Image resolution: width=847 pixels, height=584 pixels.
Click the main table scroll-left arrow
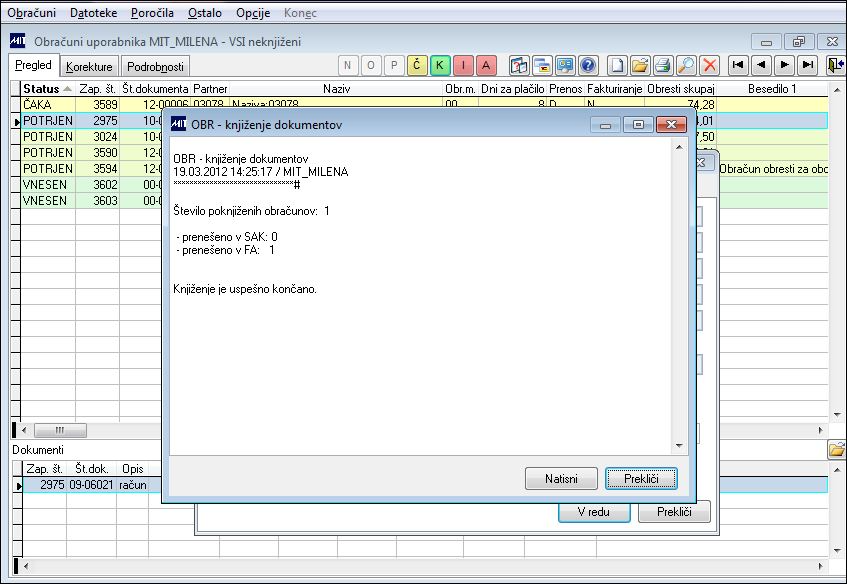coord(24,431)
